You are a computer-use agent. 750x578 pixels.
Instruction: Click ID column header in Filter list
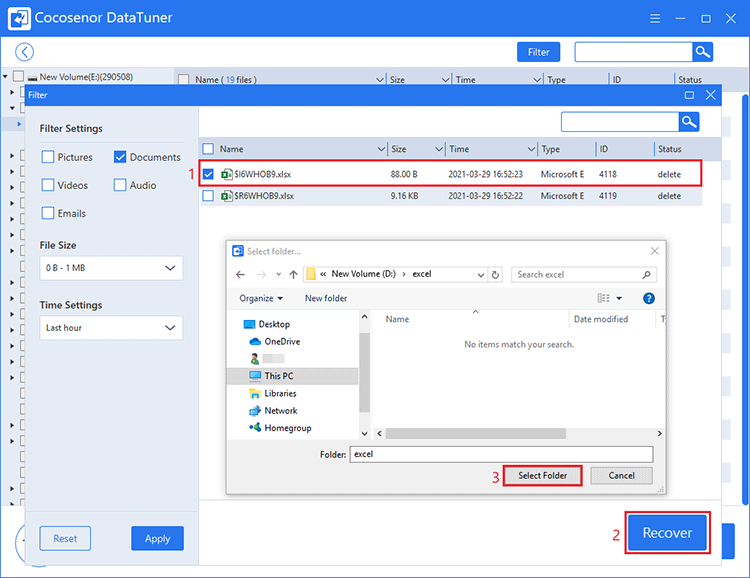[604, 149]
